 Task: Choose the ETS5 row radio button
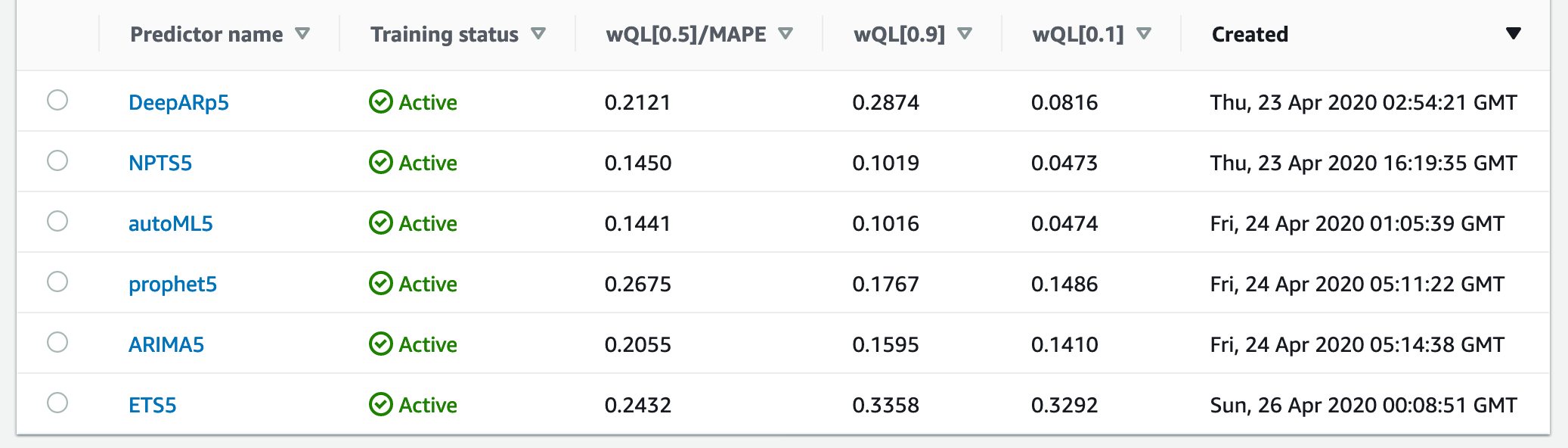57,403
